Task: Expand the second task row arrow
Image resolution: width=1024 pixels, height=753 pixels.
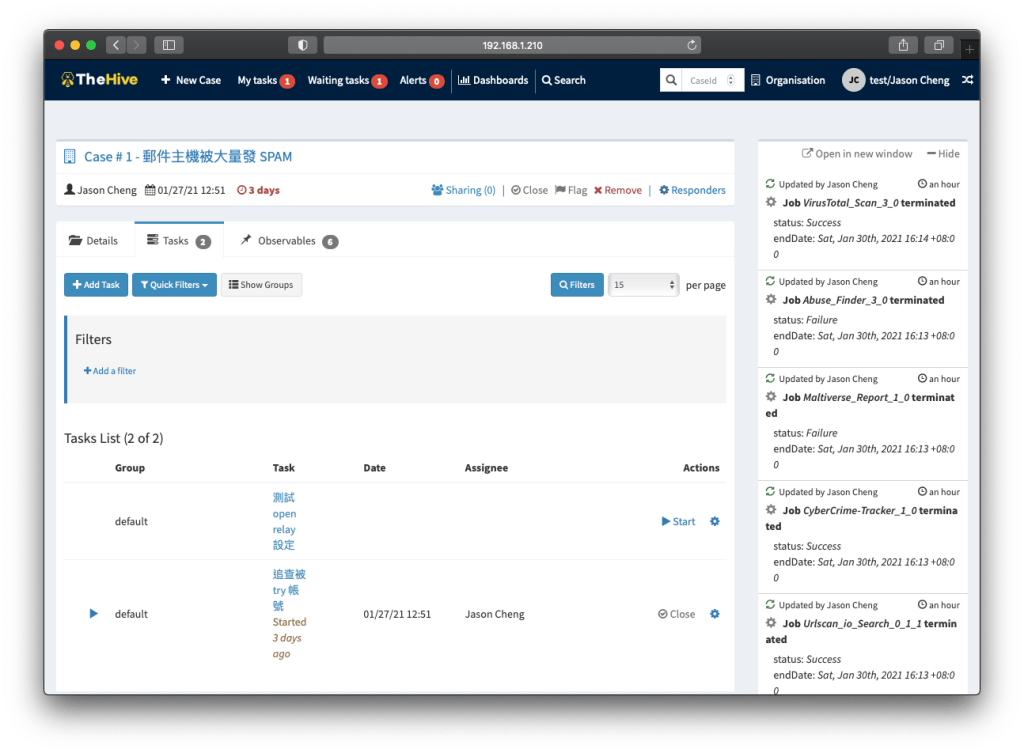Action: (x=94, y=614)
